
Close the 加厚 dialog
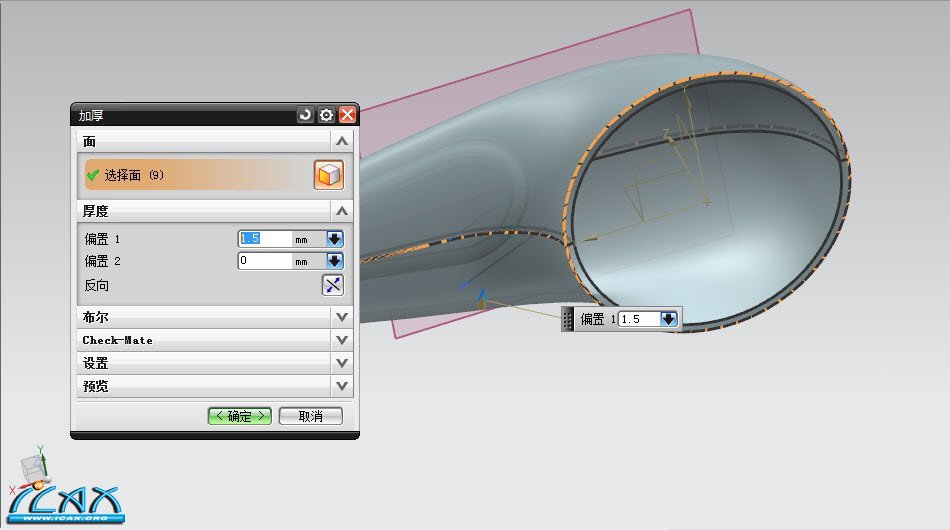[x=347, y=114]
